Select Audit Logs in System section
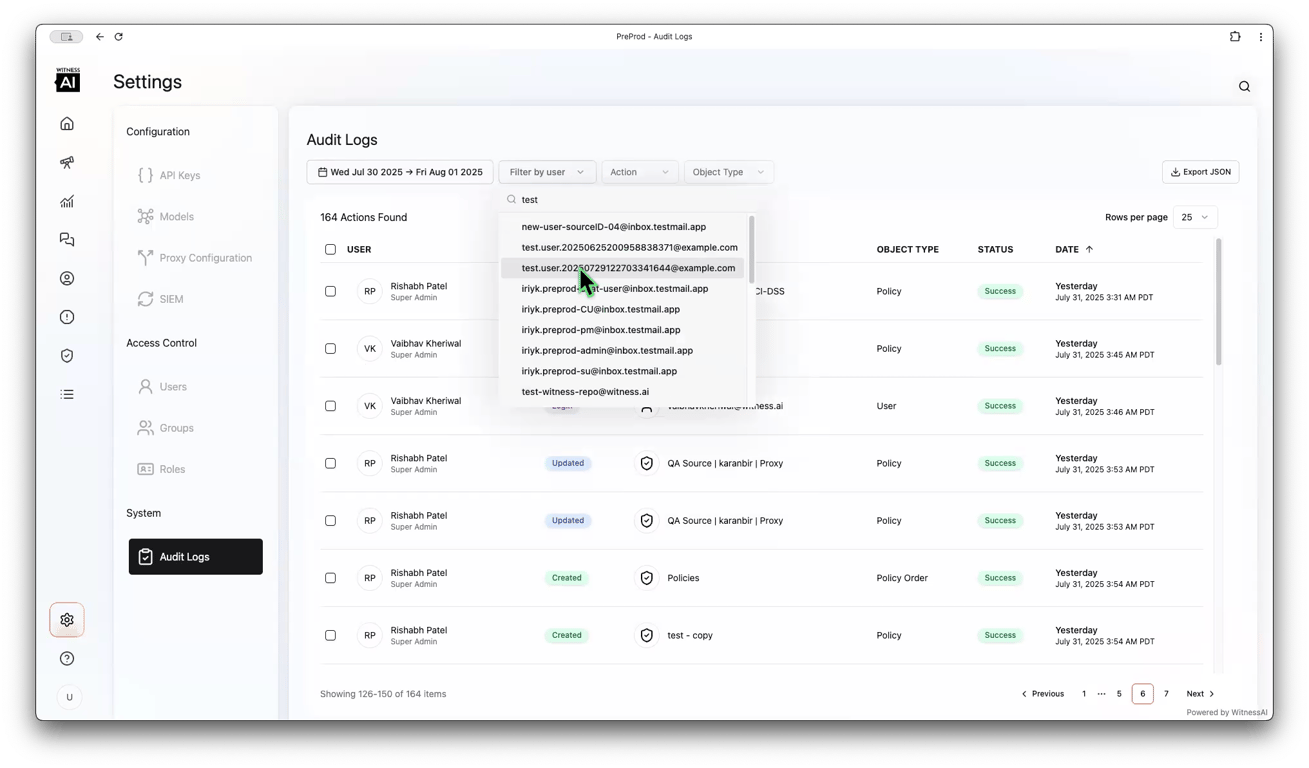Screen dimensions: 1309x768 196,557
